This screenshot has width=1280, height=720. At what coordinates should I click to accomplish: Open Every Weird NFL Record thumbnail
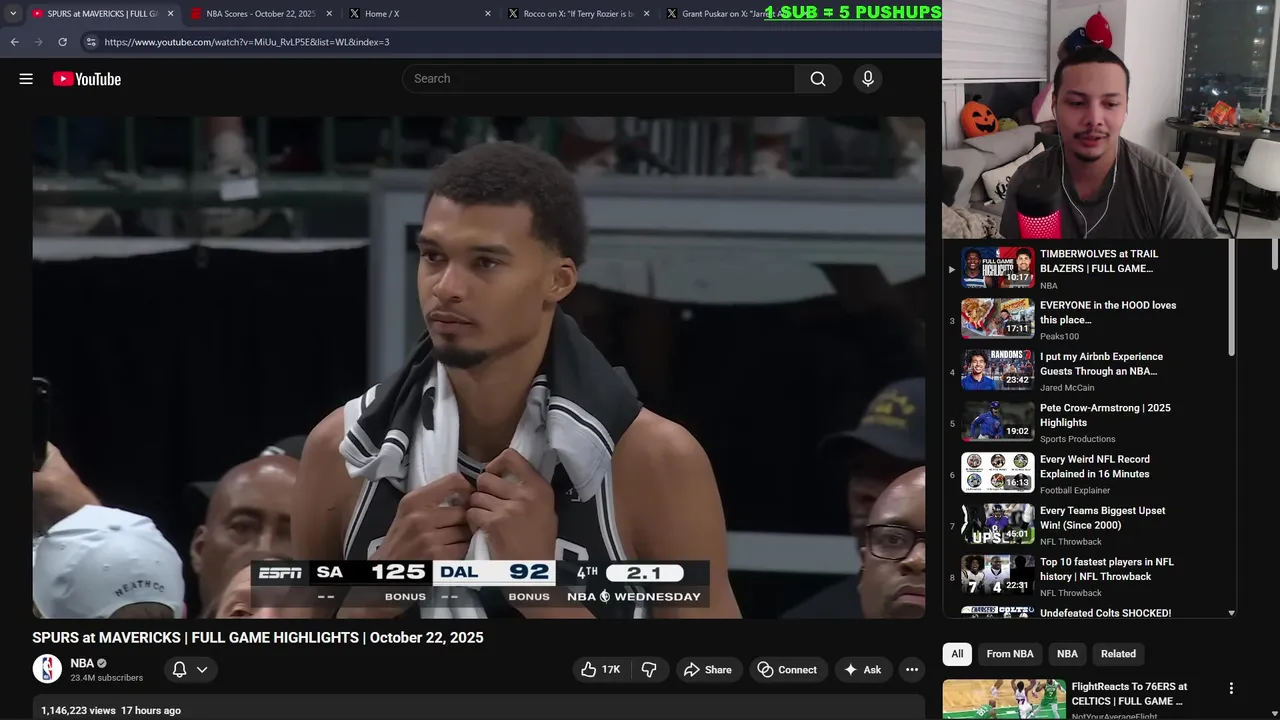point(998,473)
